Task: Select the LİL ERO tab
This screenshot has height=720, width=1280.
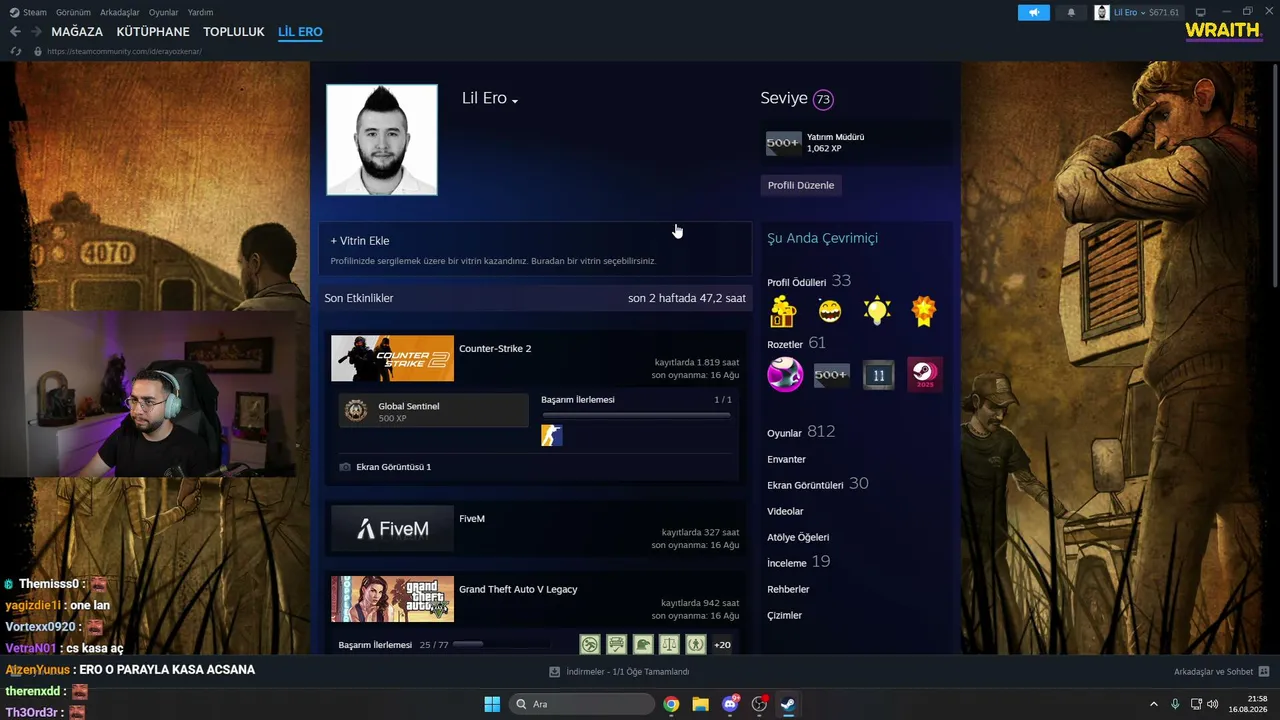Action: pos(300,32)
